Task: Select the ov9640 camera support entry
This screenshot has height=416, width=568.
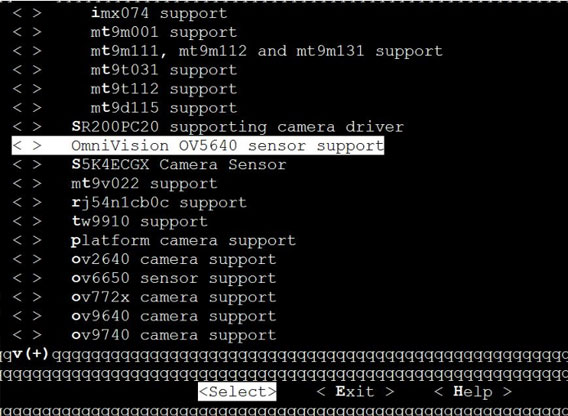Action: pyautogui.click(x=174, y=316)
